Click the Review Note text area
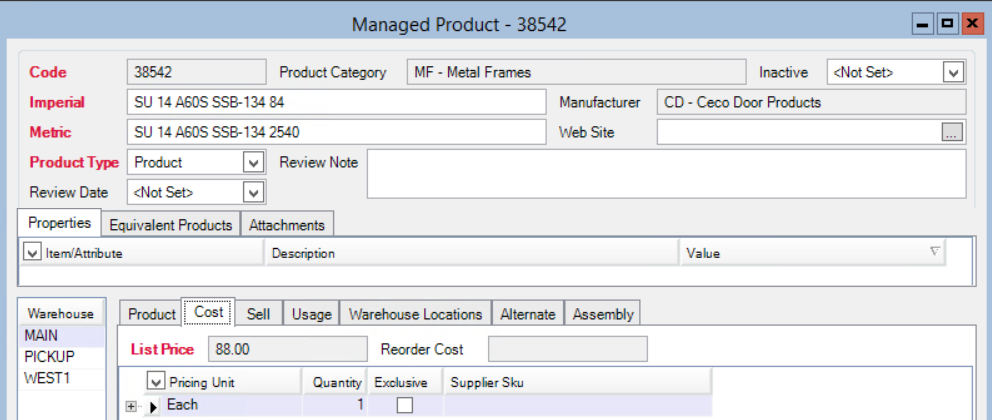The image size is (992, 420). coord(666,174)
